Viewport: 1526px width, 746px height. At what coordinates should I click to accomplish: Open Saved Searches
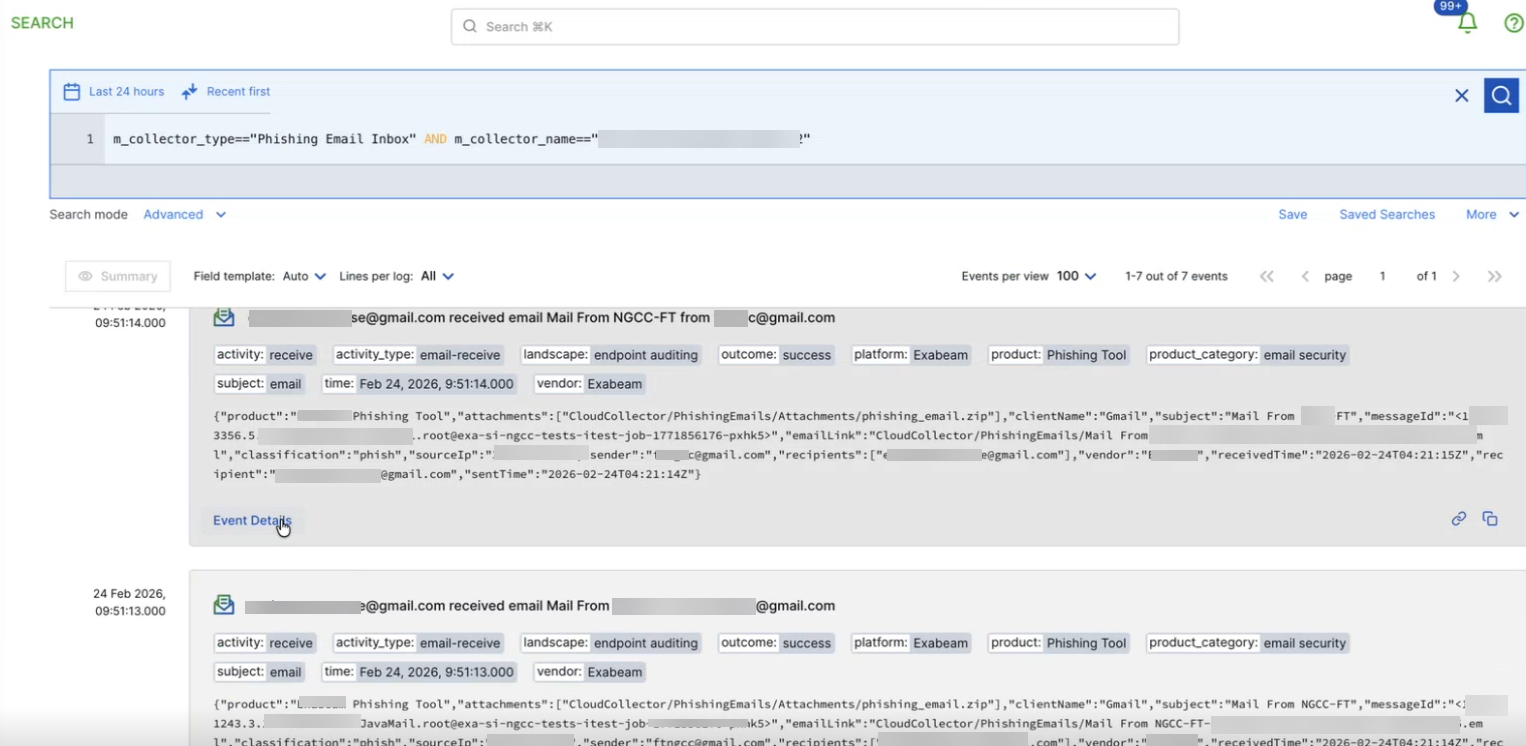pyautogui.click(x=1387, y=214)
